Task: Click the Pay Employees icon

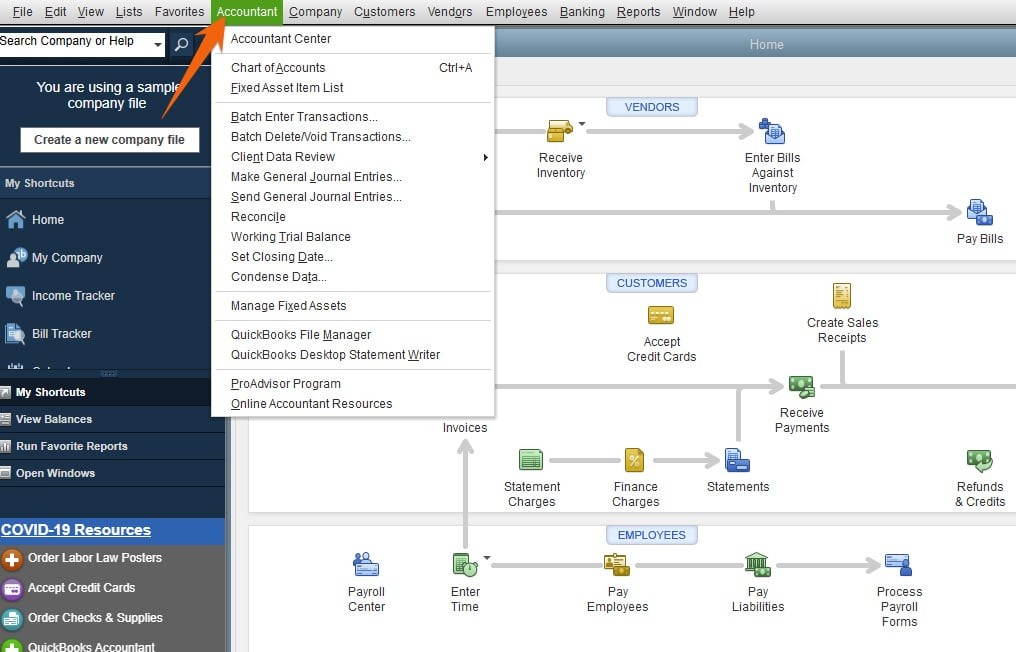Action: point(617,565)
